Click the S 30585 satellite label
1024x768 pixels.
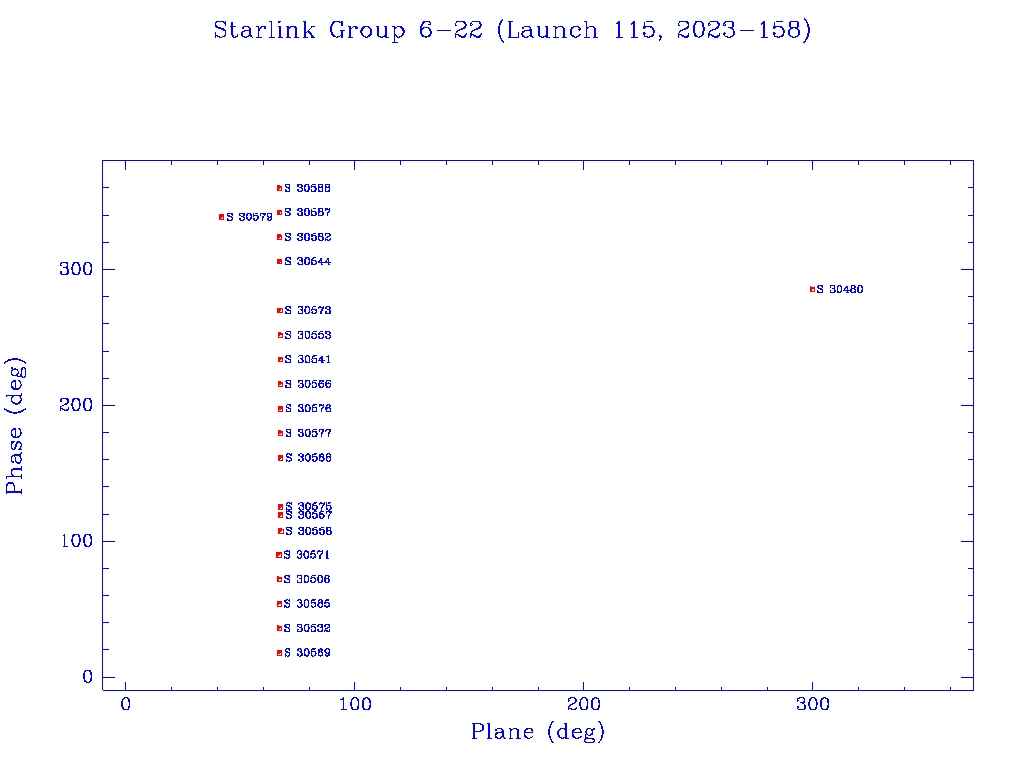click(x=307, y=604)
